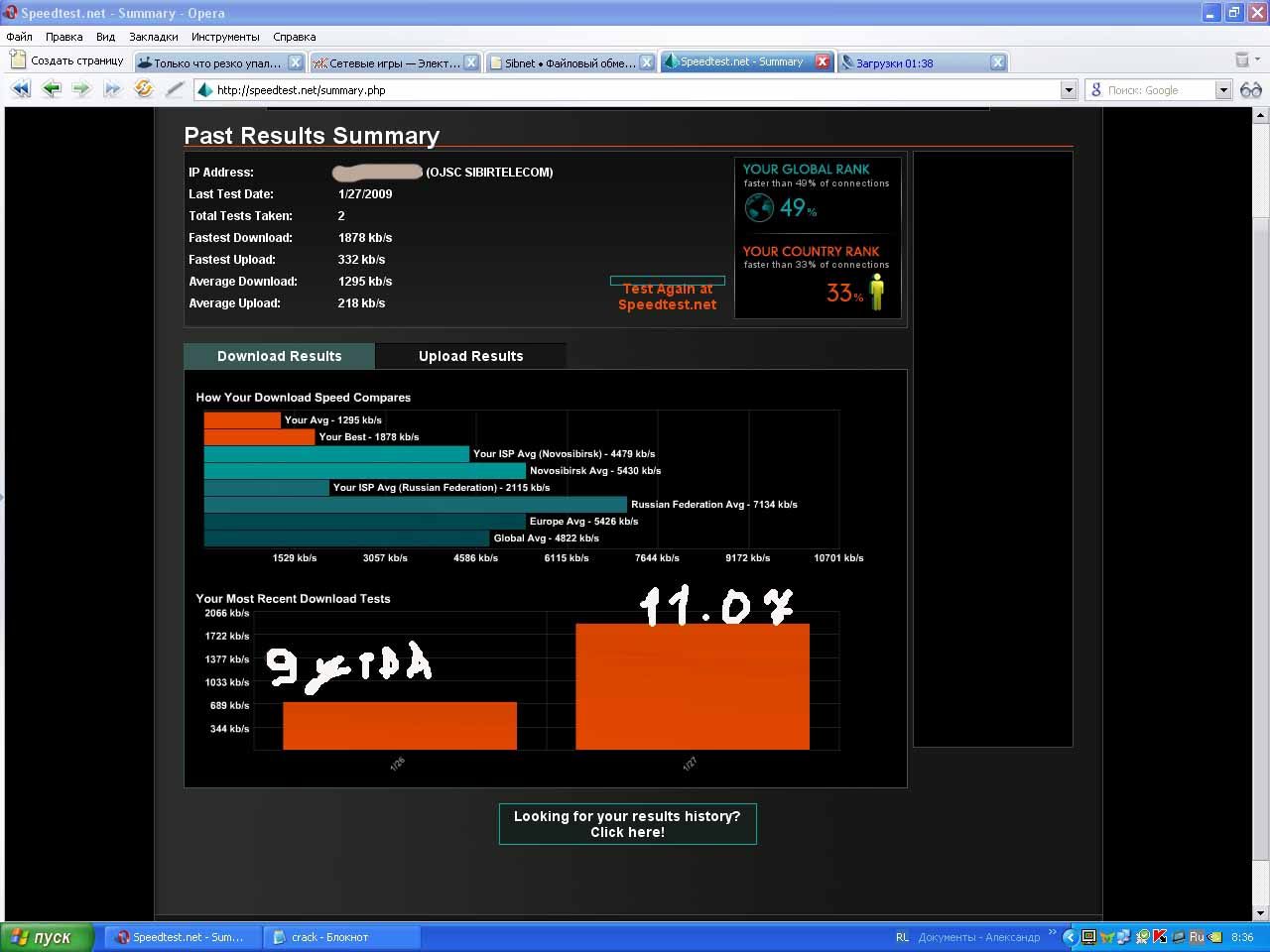Open the search engine dropdown arrow
Screen dimensions: 1270x952
coord(1223,90)
